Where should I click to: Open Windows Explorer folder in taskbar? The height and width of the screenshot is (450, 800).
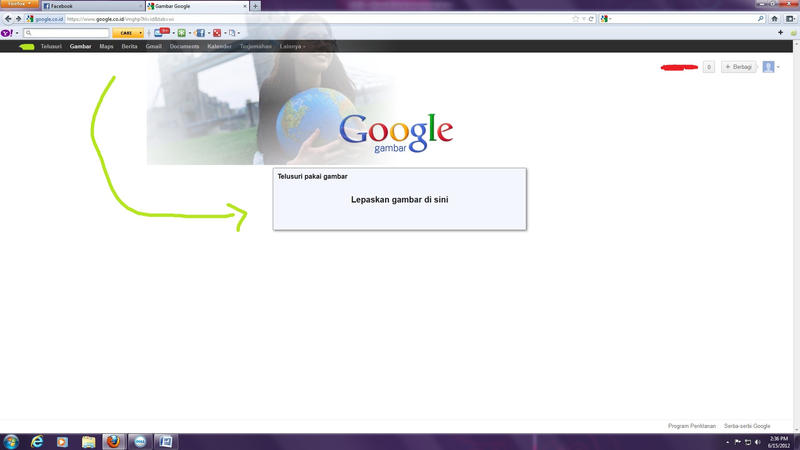tap(88, 441)
